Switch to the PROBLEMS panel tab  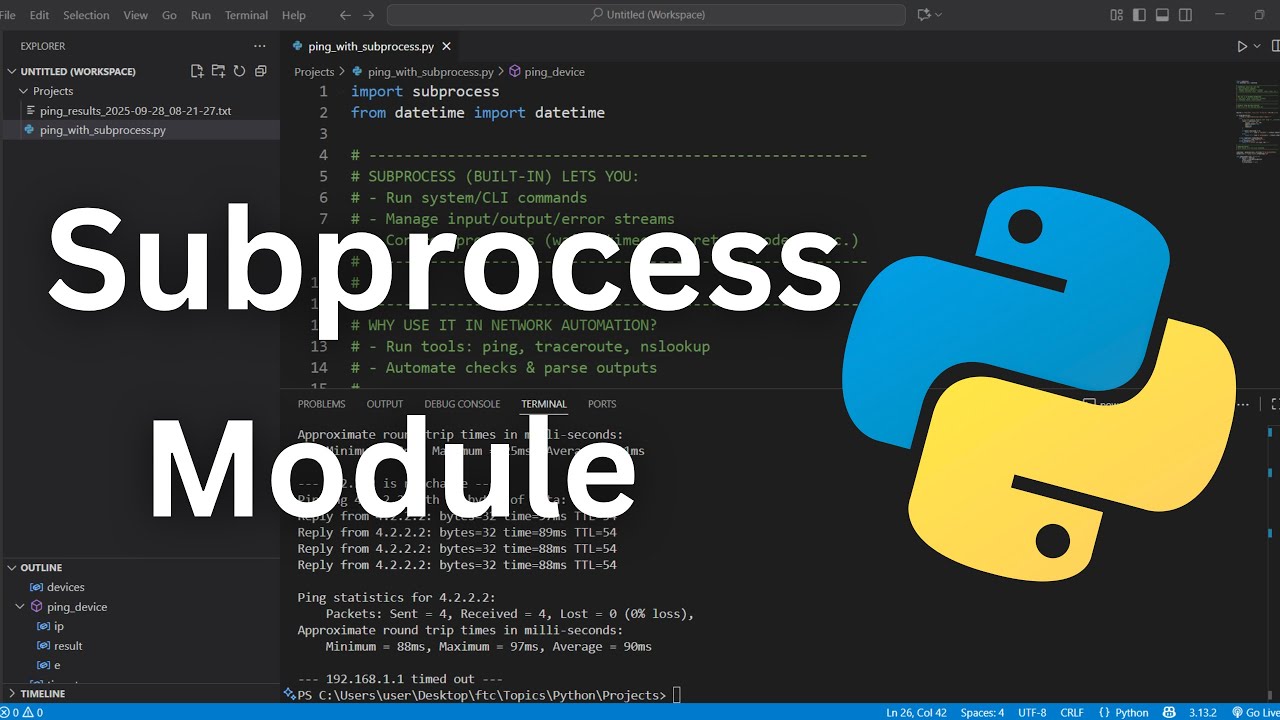coord(321,404)
